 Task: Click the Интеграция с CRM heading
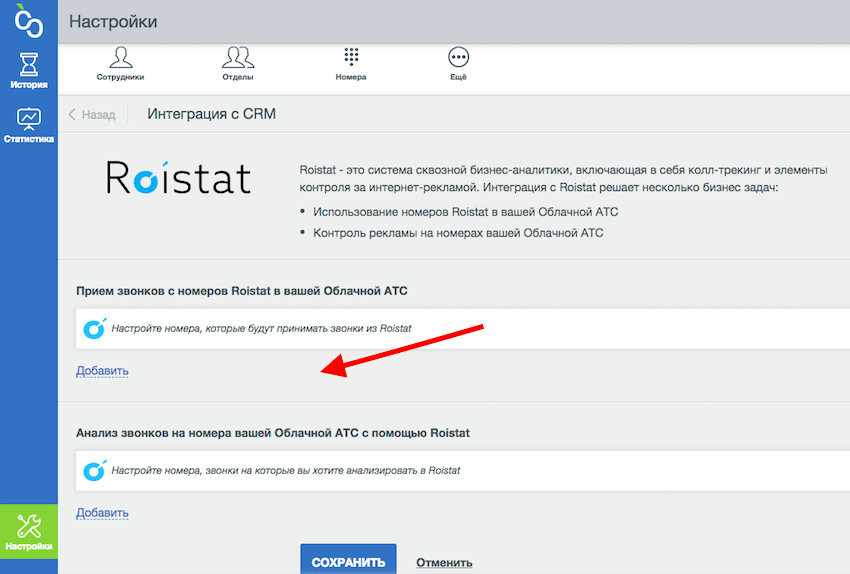[x=211, y=114]
